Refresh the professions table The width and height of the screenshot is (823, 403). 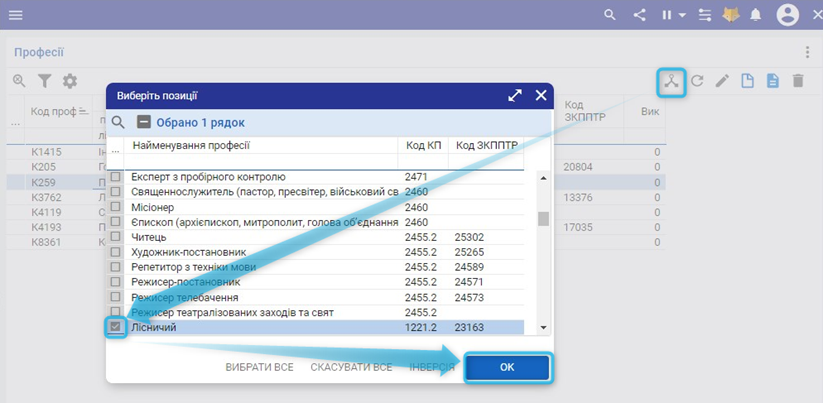698,81
